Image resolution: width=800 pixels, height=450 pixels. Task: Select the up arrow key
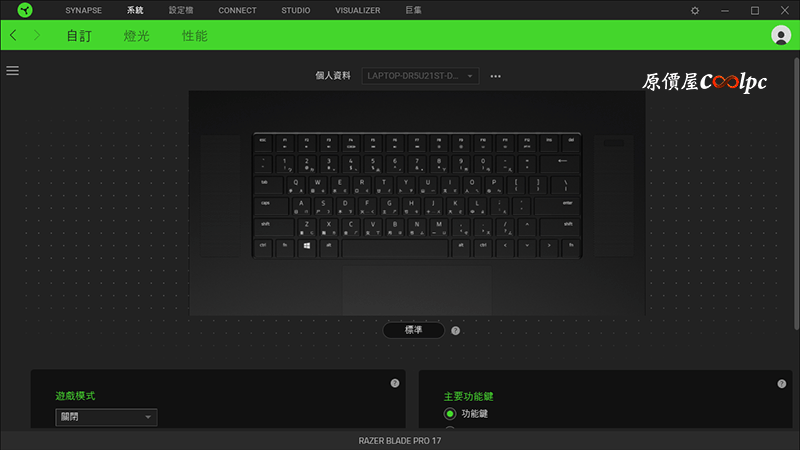[527, 226]
